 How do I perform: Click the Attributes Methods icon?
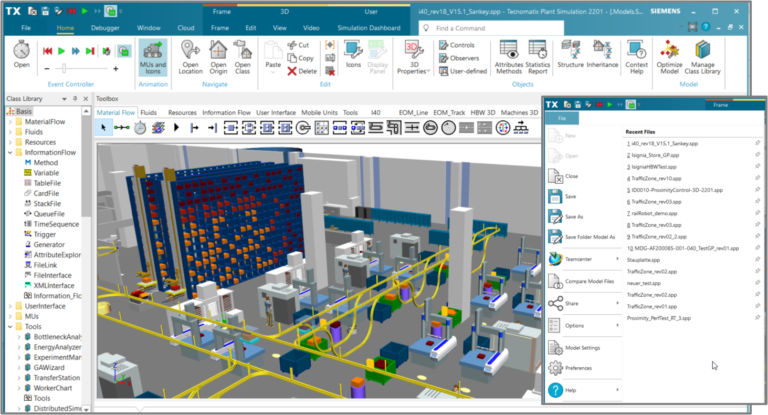pos(508,56)
